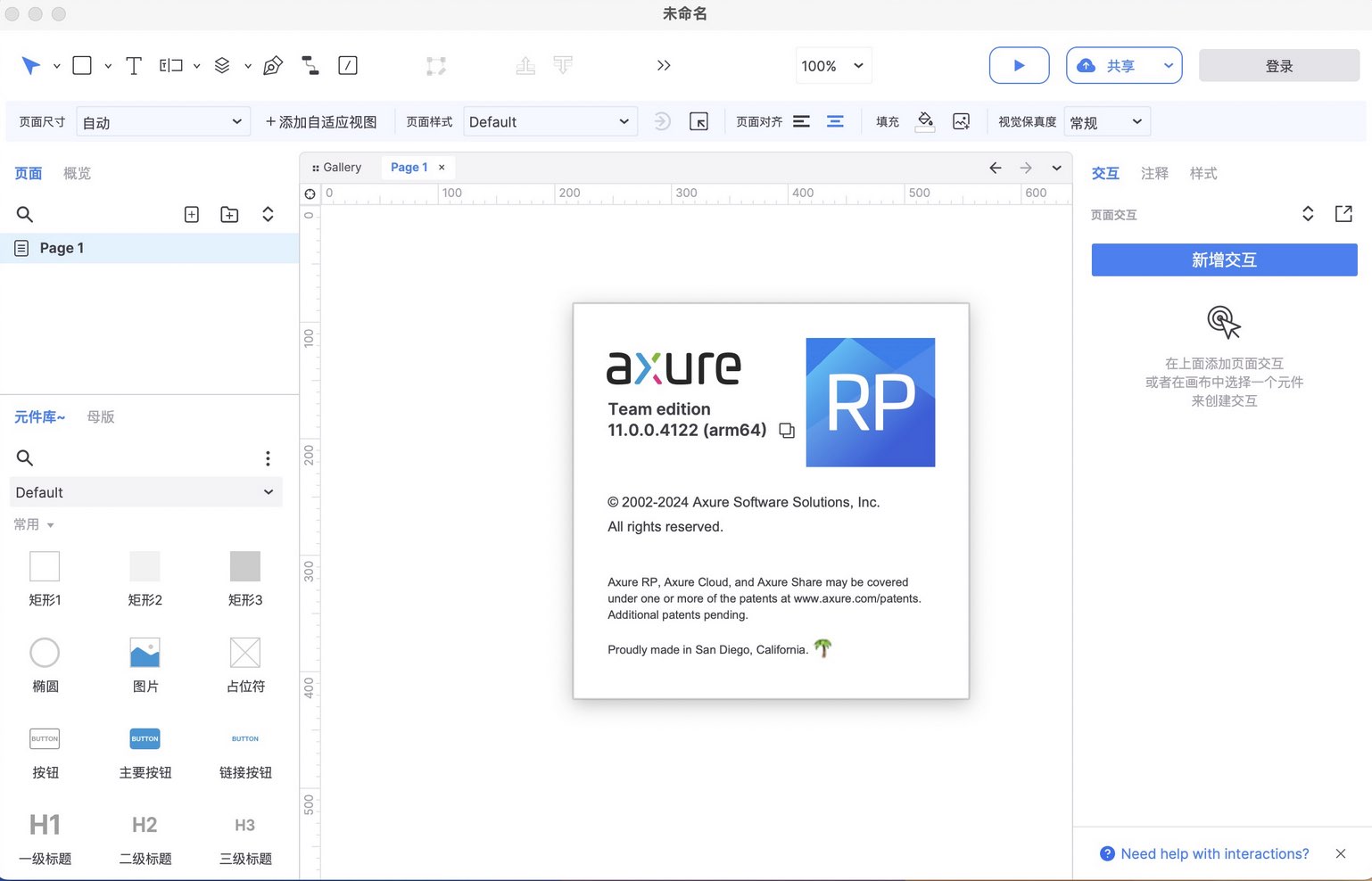Viewport: 1372px width, 881px height.
Task: Click bring to front icon
Action: tap(525, 65)
